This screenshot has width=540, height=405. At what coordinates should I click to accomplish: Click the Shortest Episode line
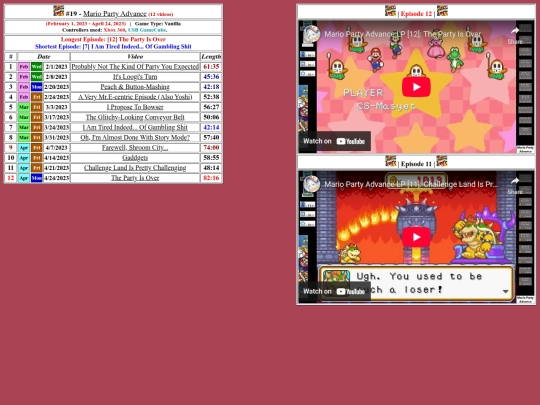pyautogui.click(x=113, y=46)
